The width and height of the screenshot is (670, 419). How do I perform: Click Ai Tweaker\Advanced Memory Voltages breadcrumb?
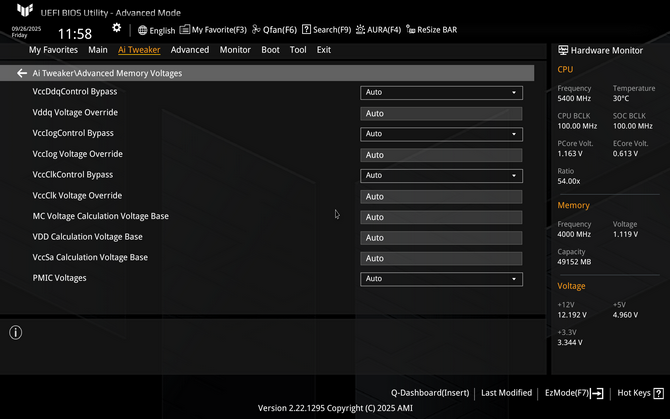tap(107, 73)
